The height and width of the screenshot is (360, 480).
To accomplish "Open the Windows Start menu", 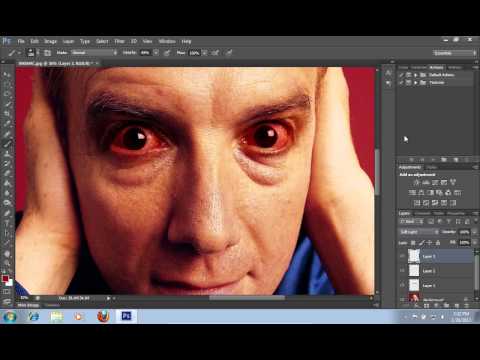I will pos(10,316).
